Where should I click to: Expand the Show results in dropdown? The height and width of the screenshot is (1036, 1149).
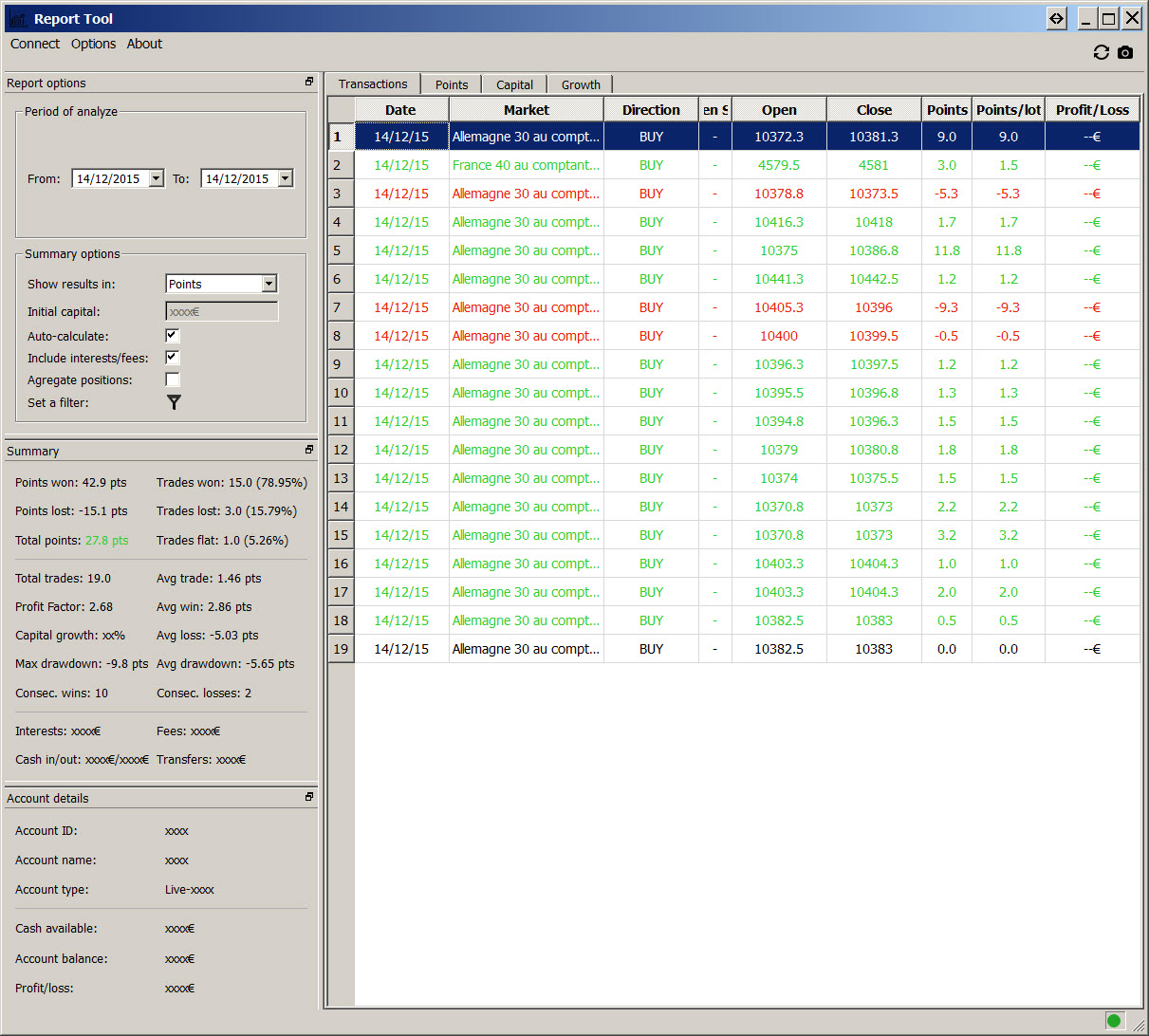(x=269, y=284)
